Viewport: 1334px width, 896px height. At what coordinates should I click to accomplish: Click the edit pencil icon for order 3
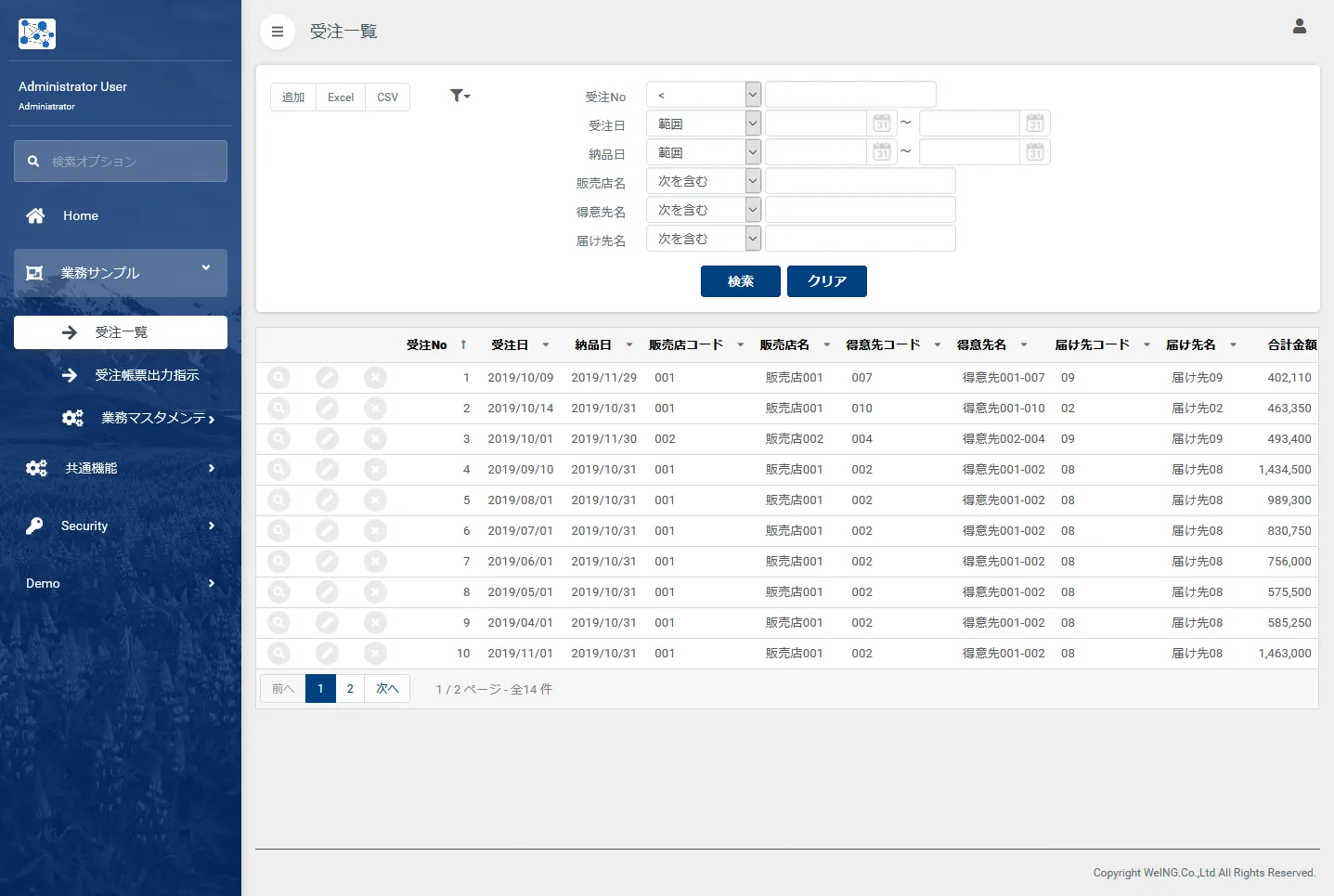[327, 439]
